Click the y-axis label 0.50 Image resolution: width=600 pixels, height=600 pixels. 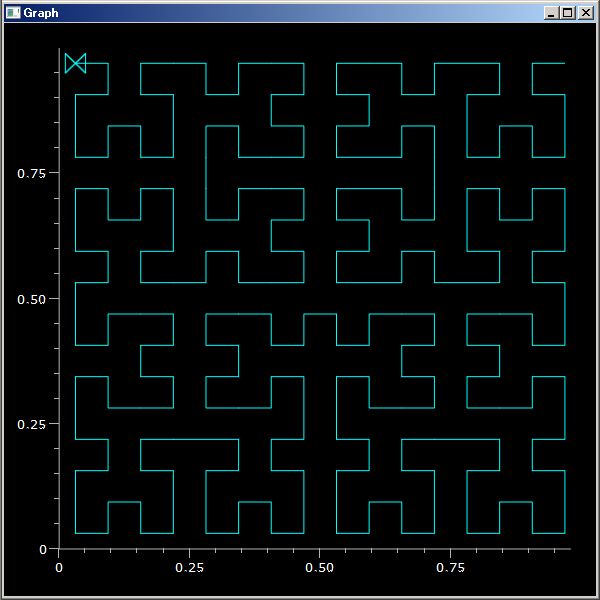[31, 299]
